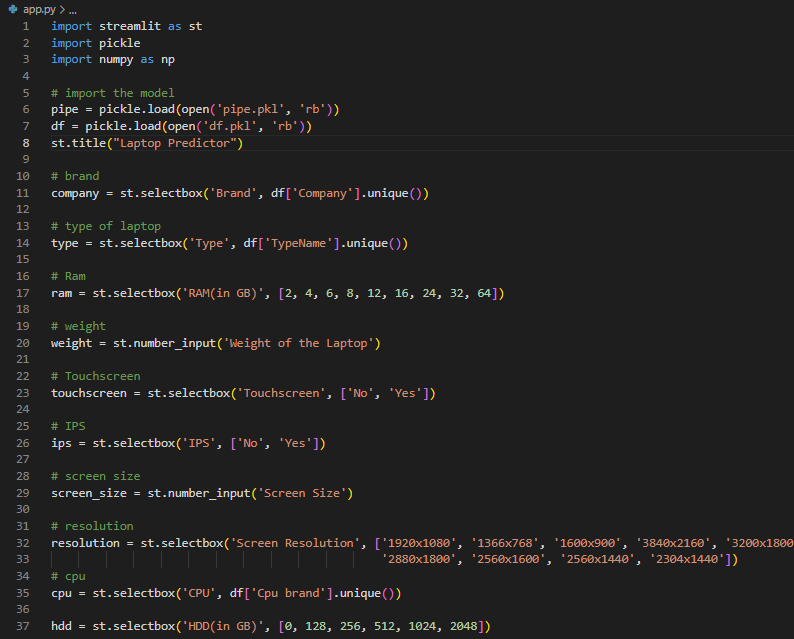This screenshot has height=639, width=794.
Task: Click the string 'pipe.pkl' on line 6
Action: 251,110
